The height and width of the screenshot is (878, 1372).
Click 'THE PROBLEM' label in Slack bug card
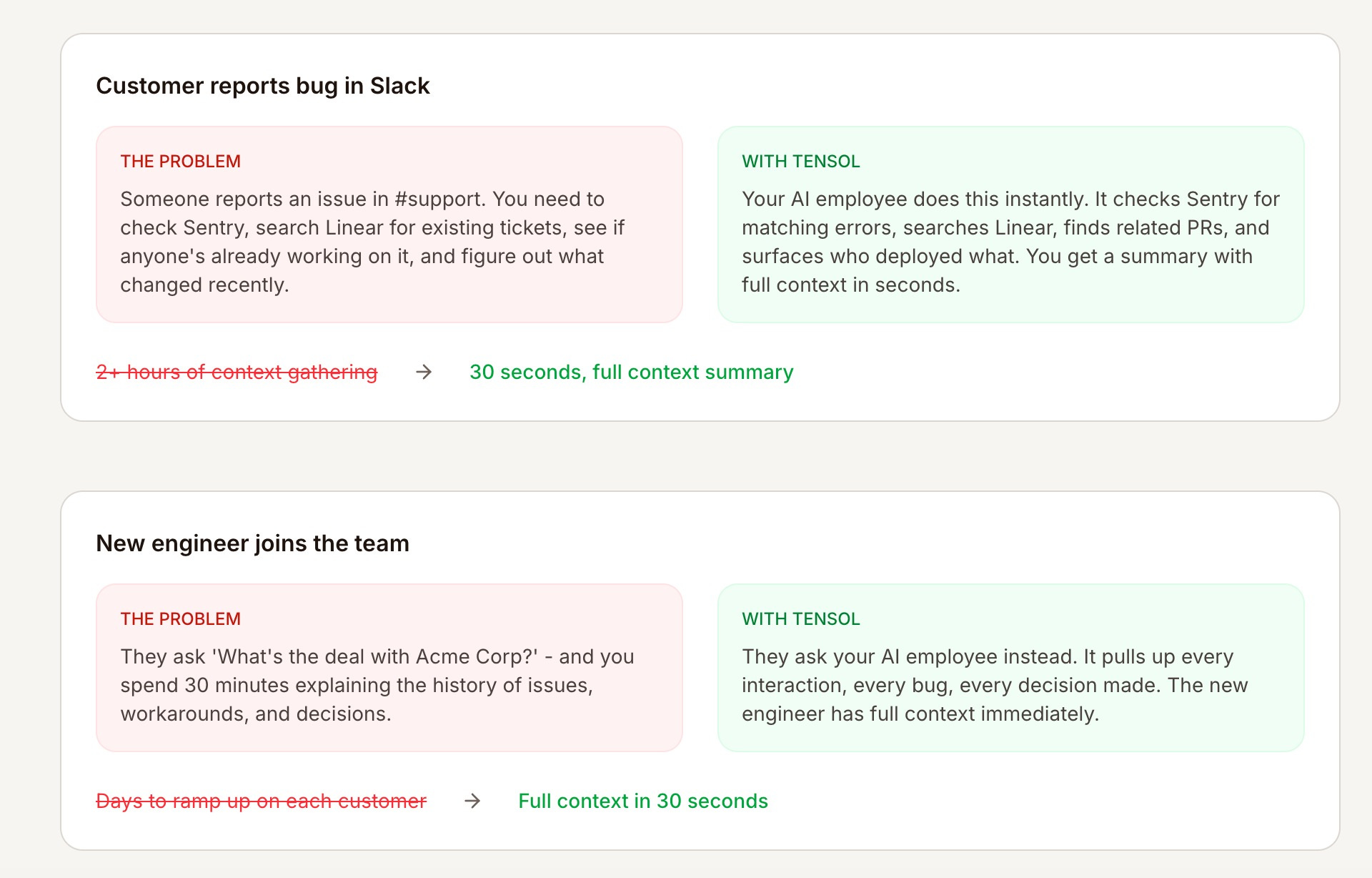click(180, 162)
